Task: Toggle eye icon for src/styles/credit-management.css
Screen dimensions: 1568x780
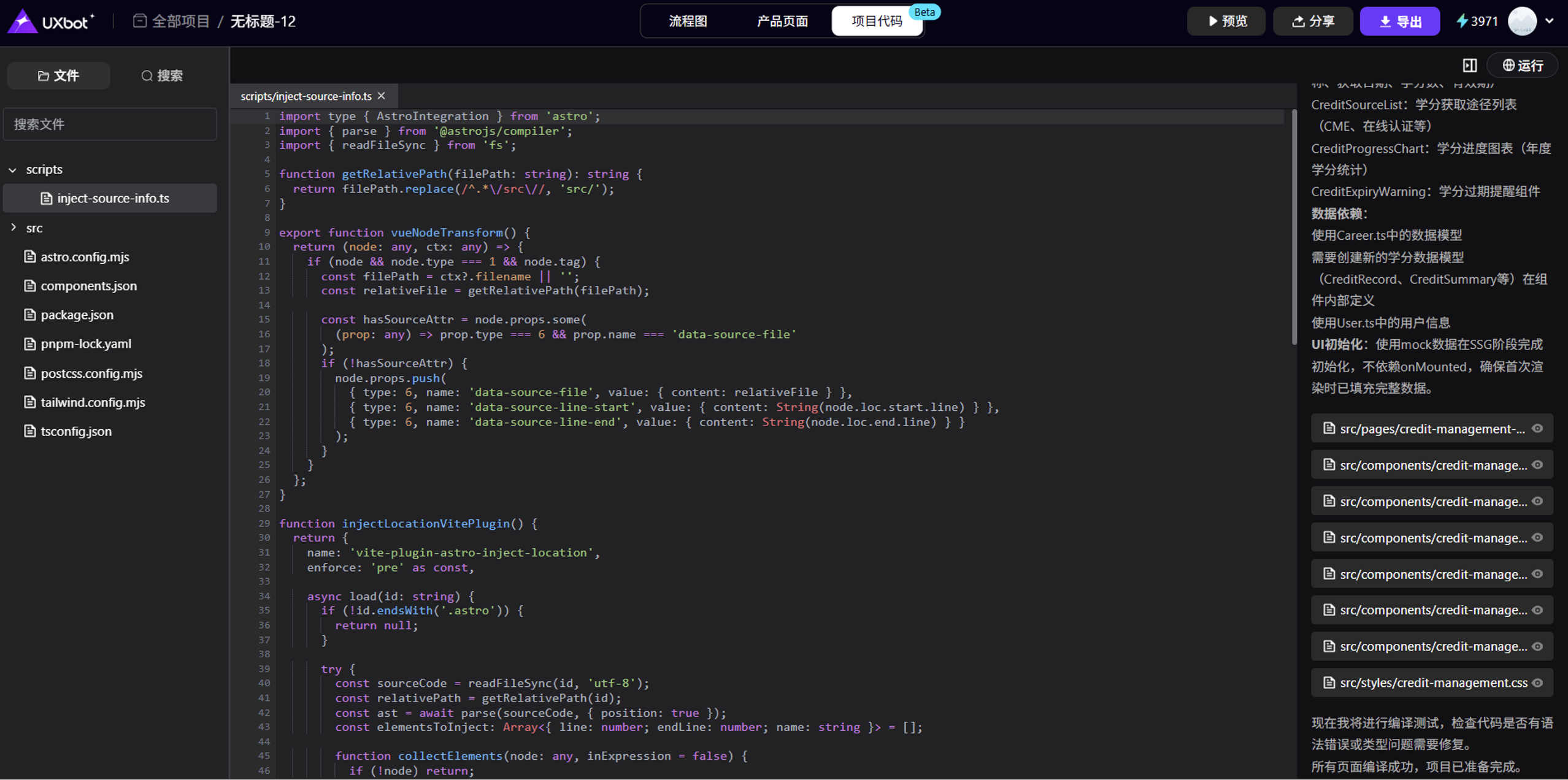Action: 1537,682
